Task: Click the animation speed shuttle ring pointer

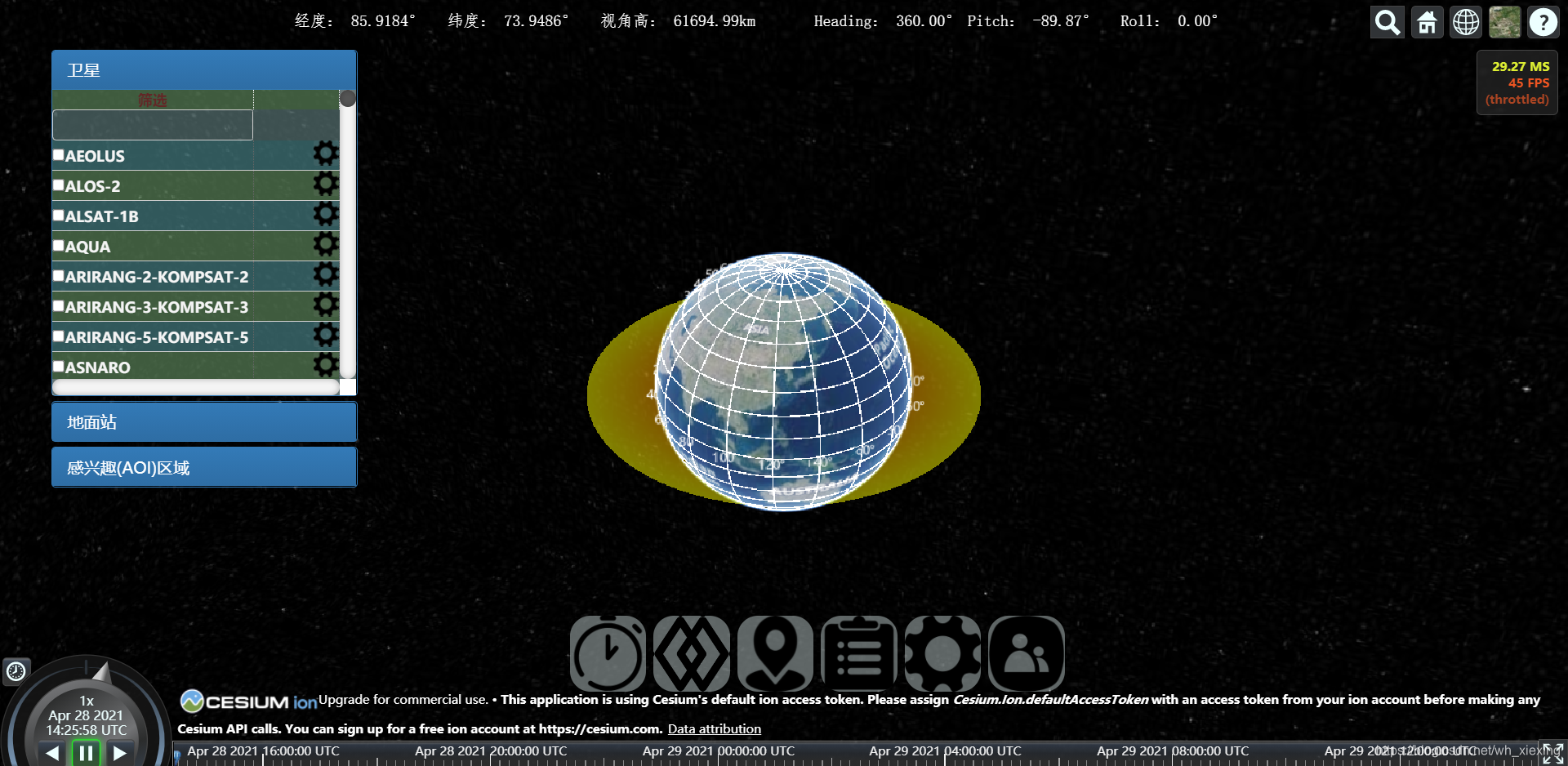Action: pyautogui.click(x=102, y=672)
